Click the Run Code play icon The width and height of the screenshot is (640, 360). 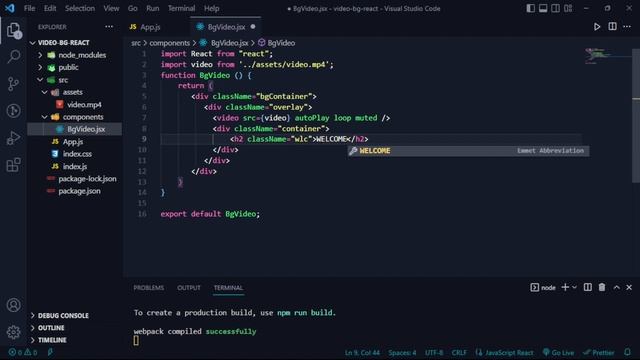pos(597,27)
